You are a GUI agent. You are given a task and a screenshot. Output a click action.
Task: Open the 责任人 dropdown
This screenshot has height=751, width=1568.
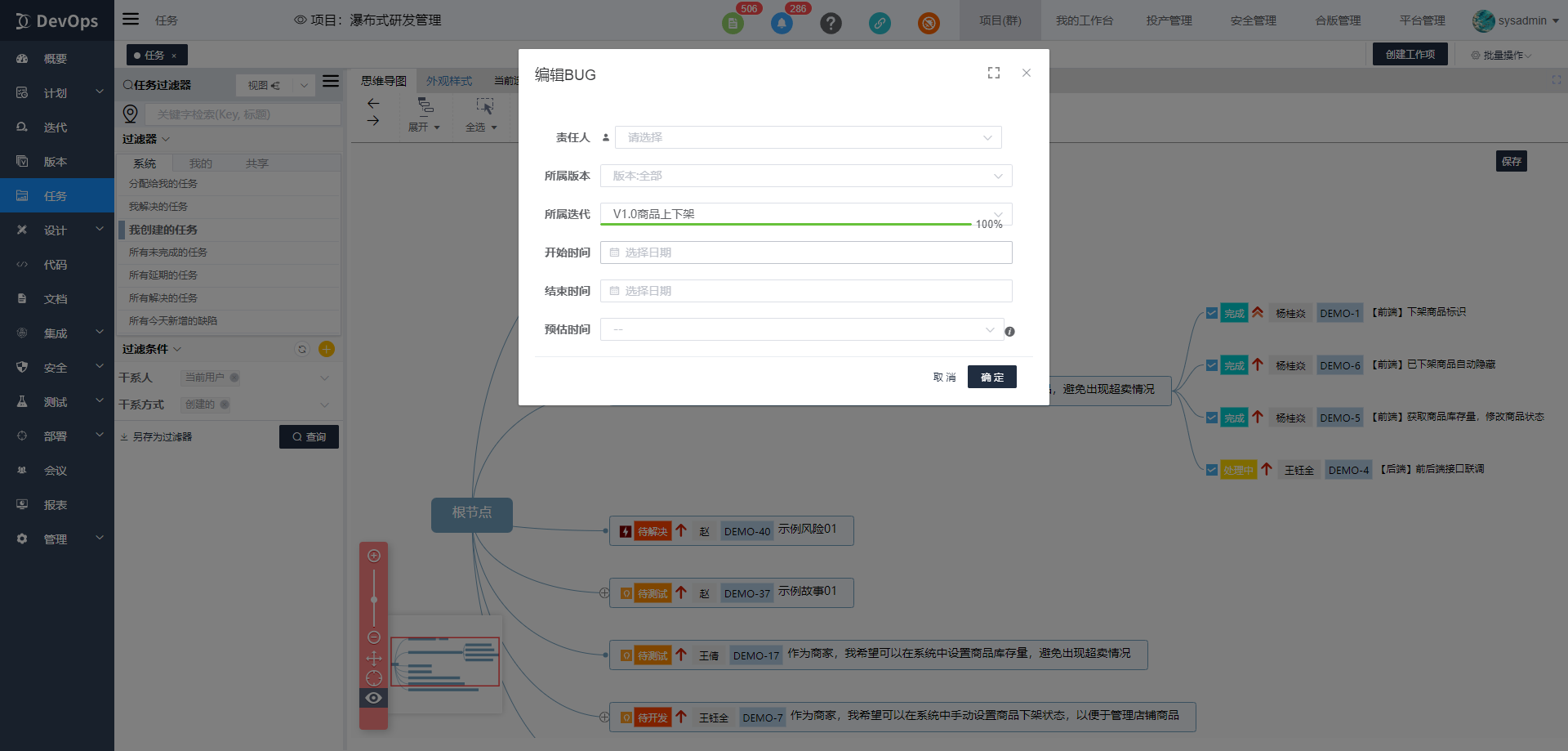coord(808,137)
